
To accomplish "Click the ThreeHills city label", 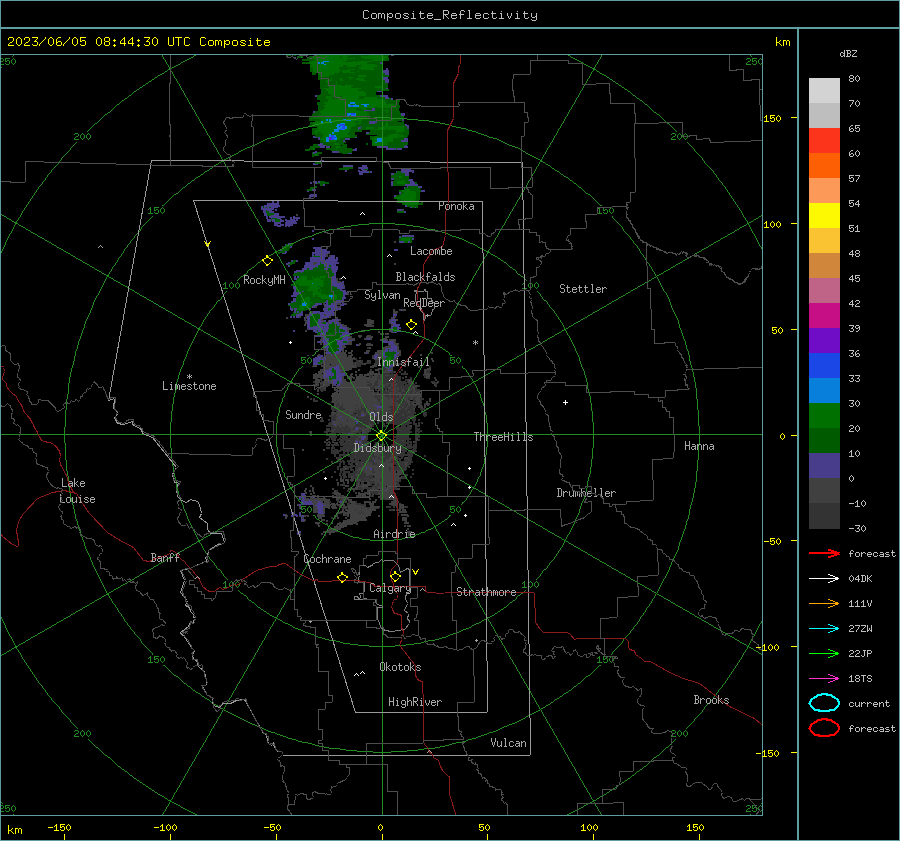I will [x=503, y=437].
